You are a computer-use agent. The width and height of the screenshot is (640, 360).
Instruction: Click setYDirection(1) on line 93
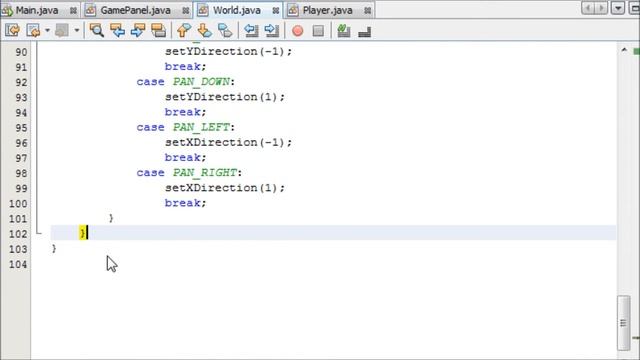[x=224, y=97]
